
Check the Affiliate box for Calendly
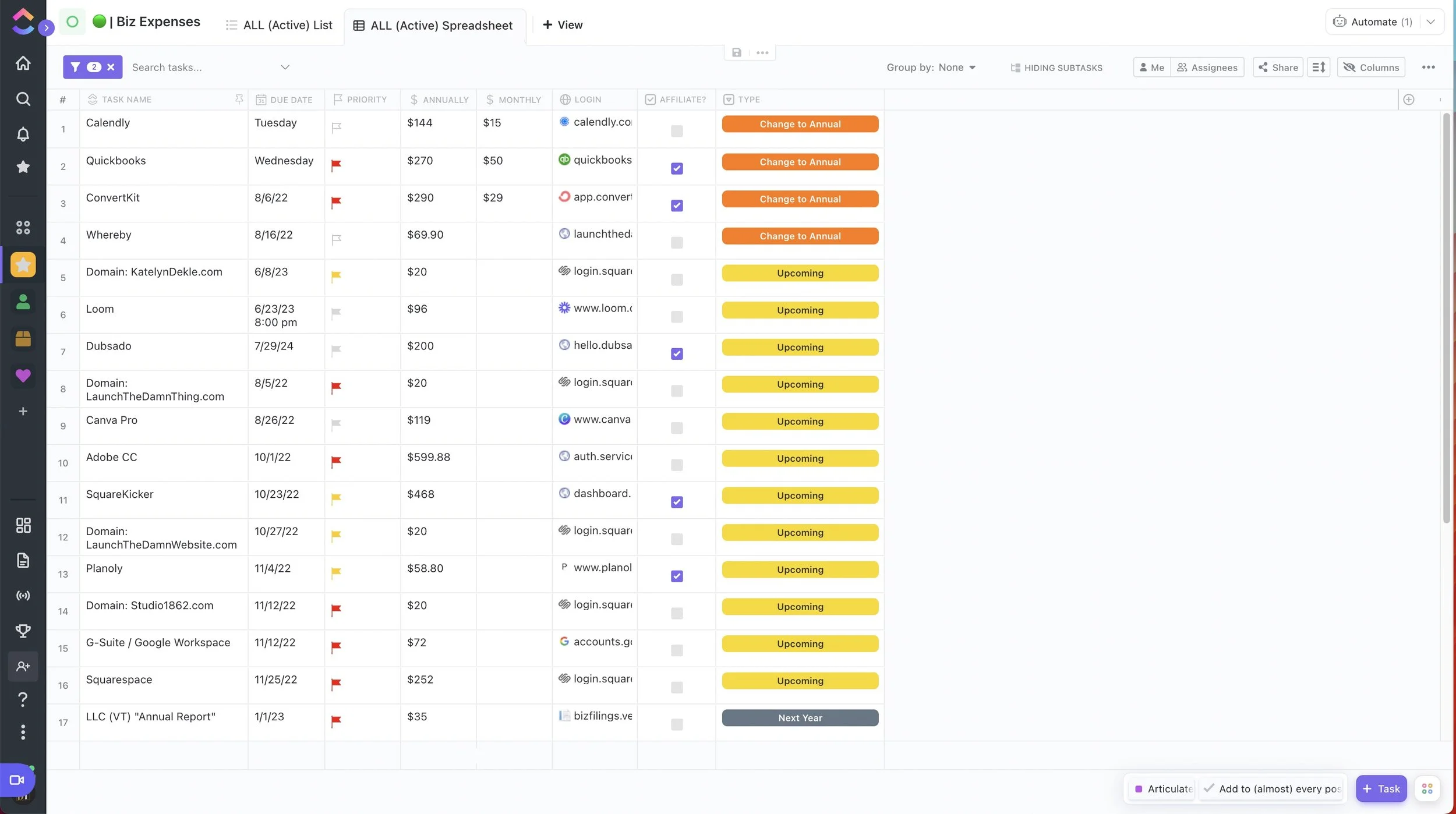(676, 131)
